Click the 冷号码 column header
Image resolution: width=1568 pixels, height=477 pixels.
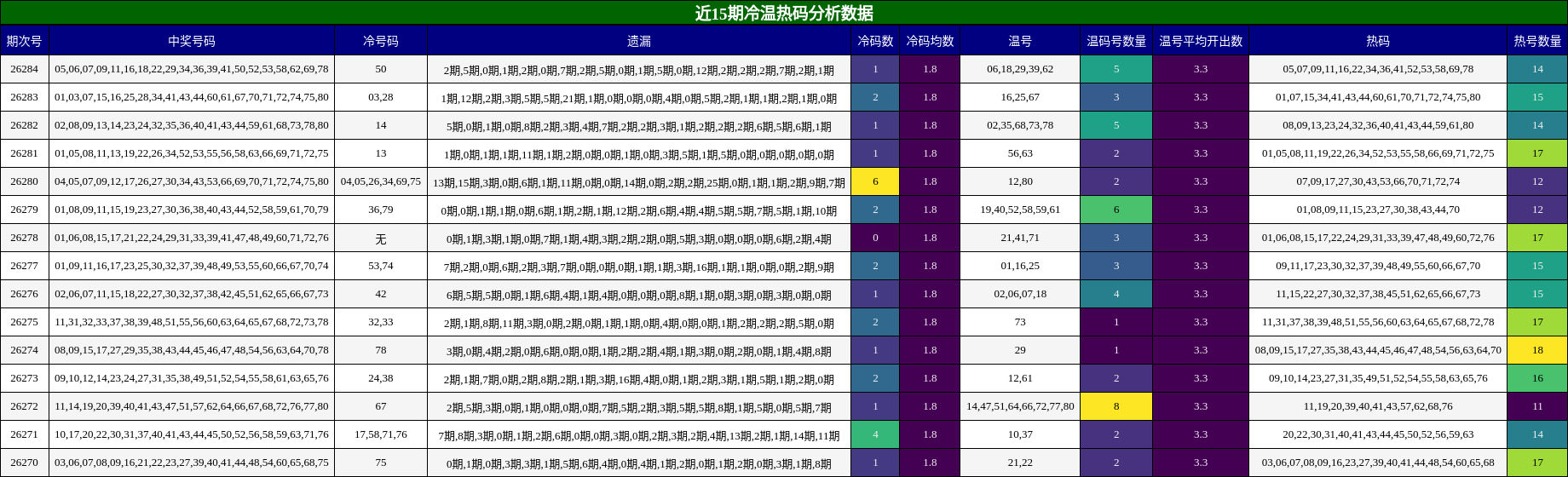tap(381, 41)
